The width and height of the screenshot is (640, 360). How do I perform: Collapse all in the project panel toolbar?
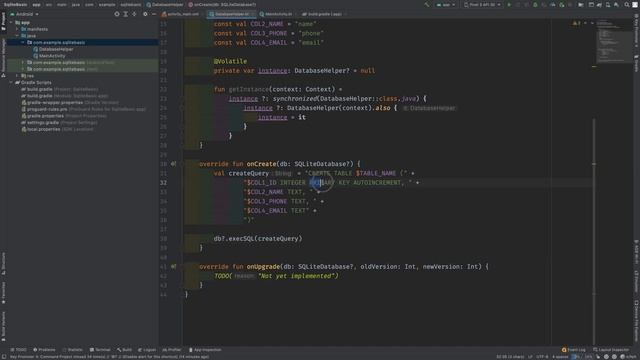[x=134, y=14]
